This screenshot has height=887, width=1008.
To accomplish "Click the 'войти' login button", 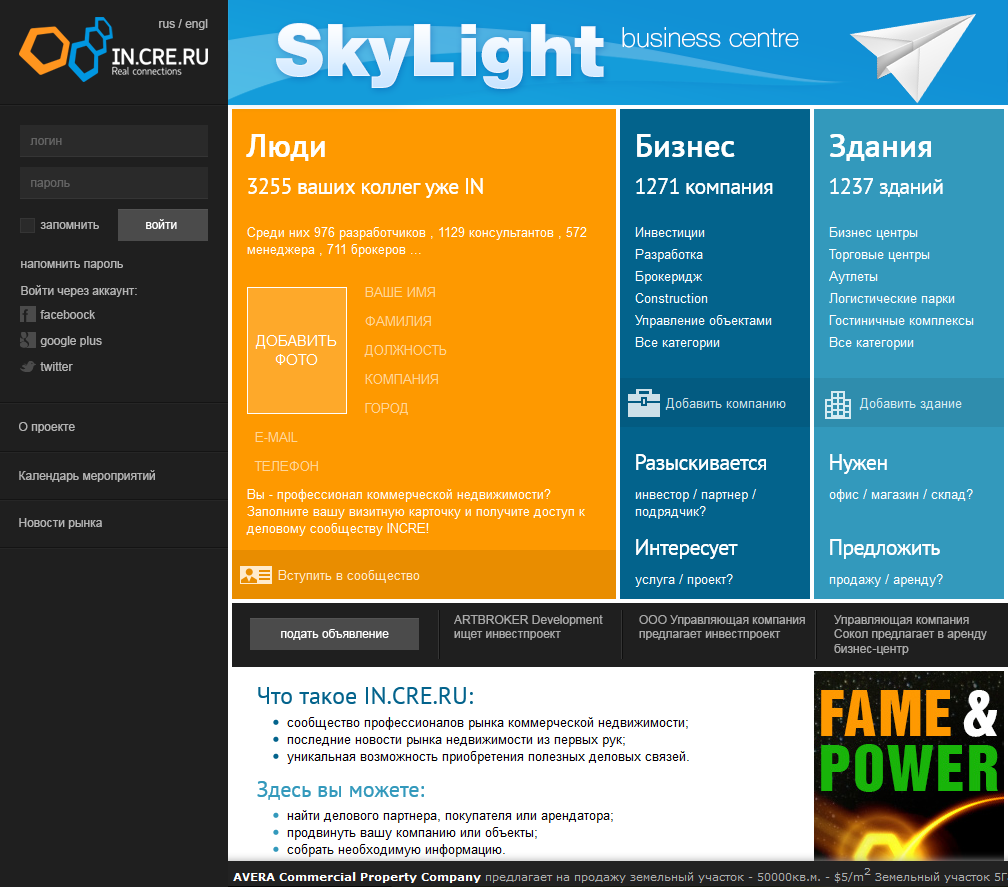I will pyautogui.click(x=163, y=225).
